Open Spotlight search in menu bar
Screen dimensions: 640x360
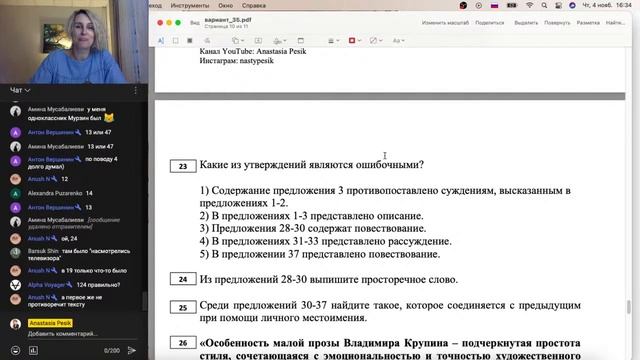(544, 5)
